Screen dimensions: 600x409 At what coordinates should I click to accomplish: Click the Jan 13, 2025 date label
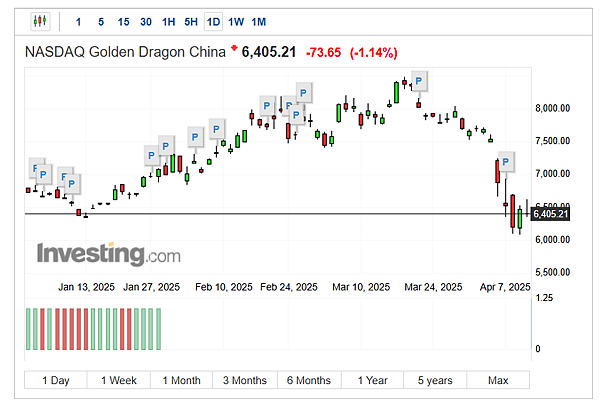[x=86, y=287]
